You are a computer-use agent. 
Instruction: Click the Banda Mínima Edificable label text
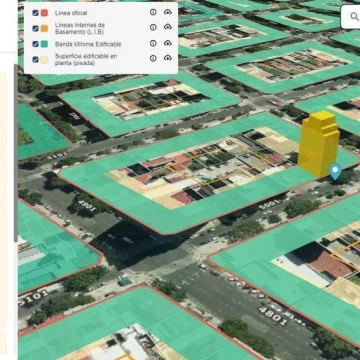pyautogui.click(x=88, y=44)
